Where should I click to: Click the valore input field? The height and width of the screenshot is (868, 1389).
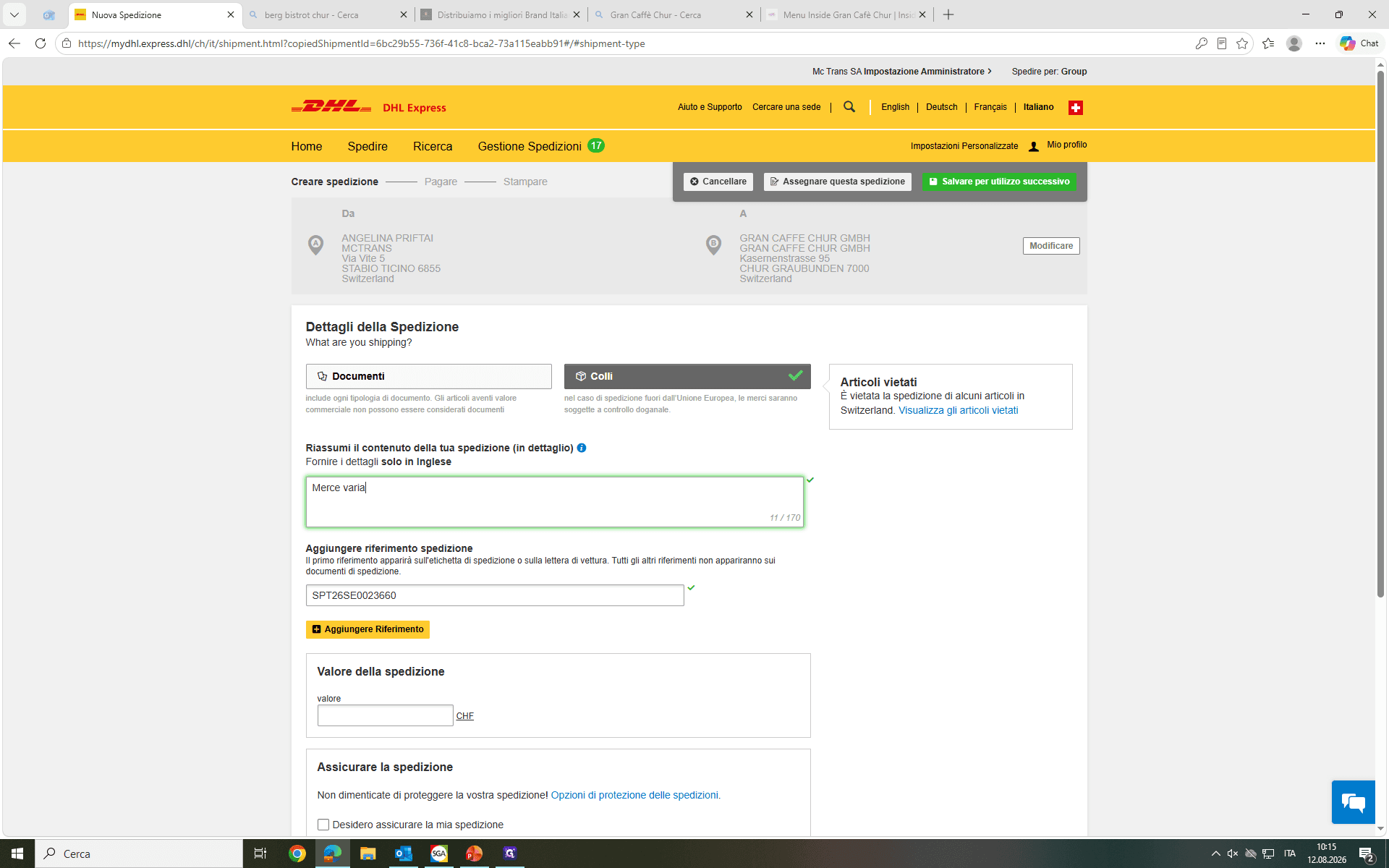(385, 715)
